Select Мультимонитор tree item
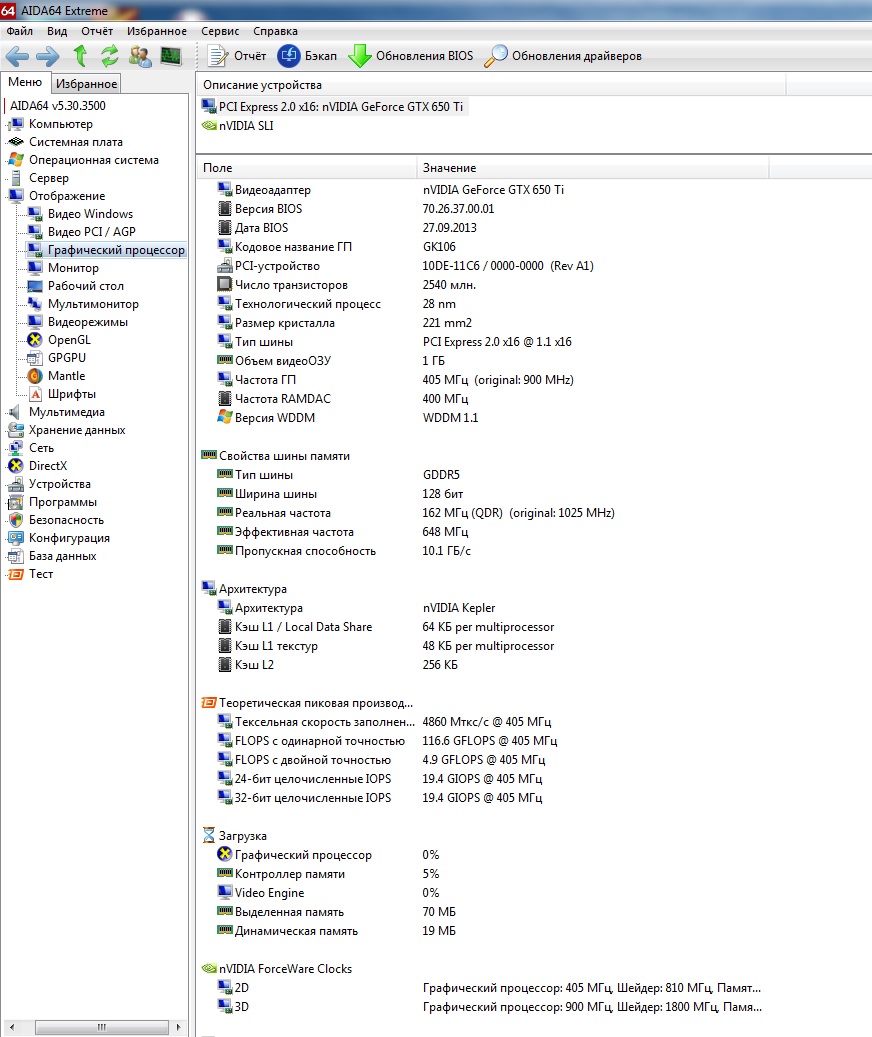This screenshot has height=1037, width=872. [93, 304]
